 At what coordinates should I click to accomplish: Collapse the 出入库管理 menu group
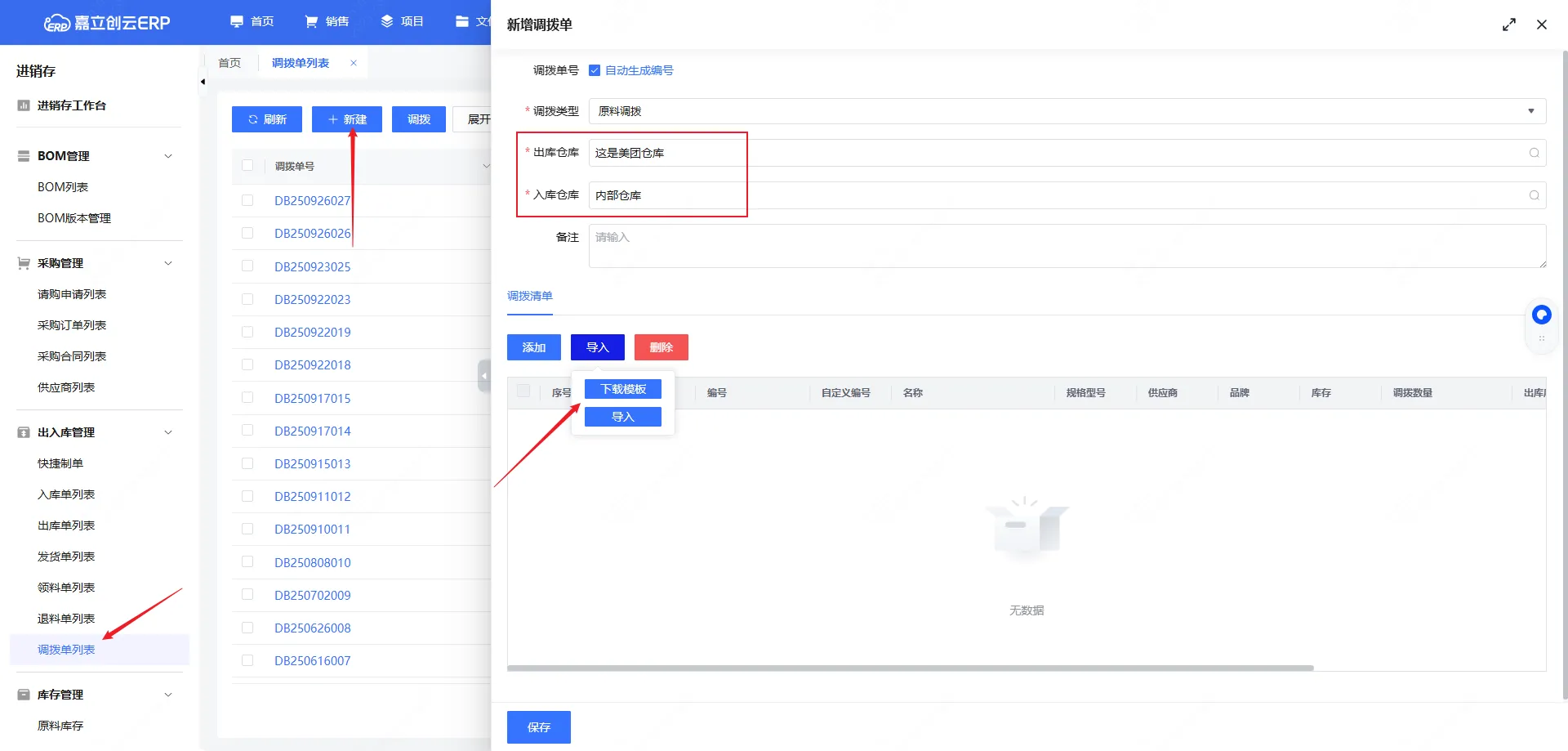pos(168,432)
